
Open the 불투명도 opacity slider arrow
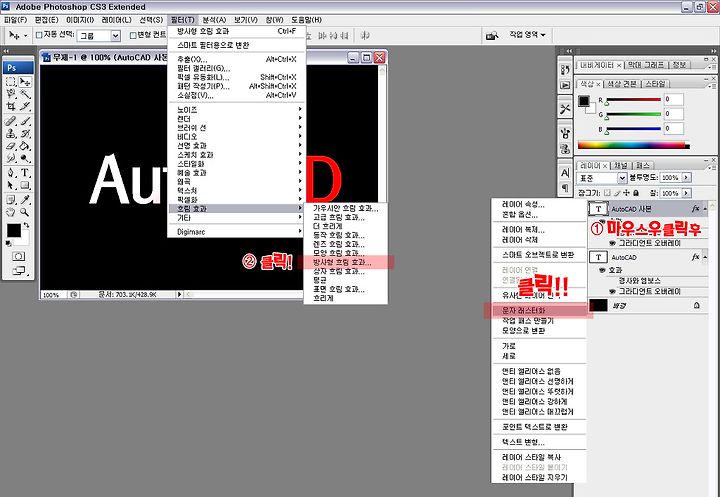686,177
